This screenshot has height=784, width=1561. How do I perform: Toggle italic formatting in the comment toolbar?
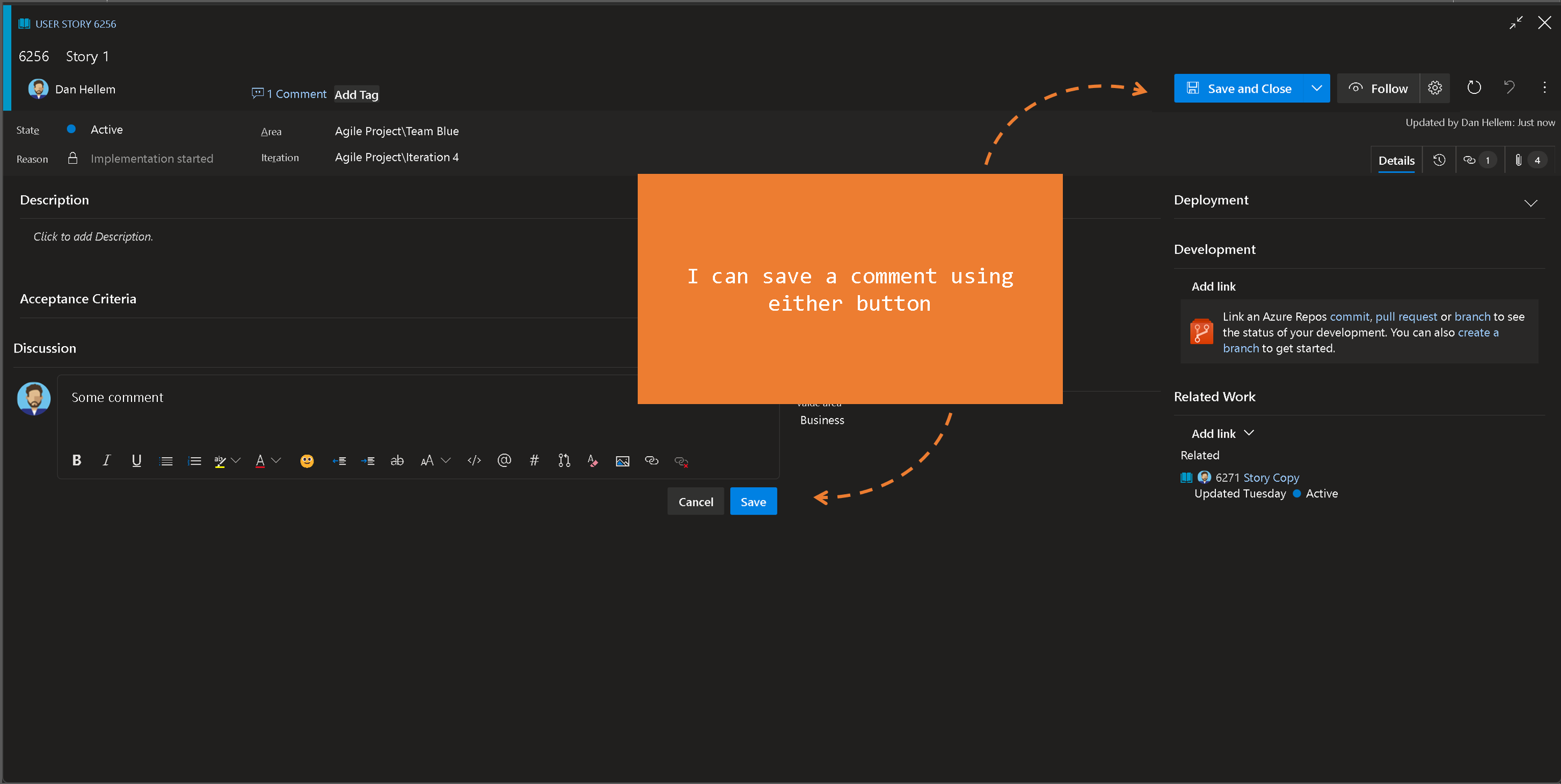coord(107,460)
